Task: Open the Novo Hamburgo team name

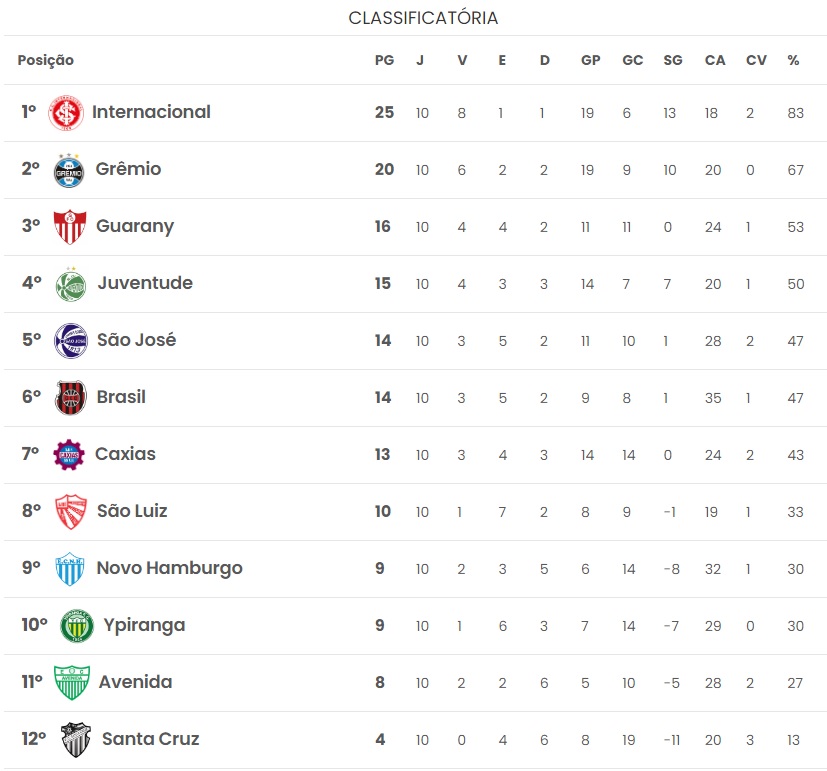Action: [x=169, y=568]
